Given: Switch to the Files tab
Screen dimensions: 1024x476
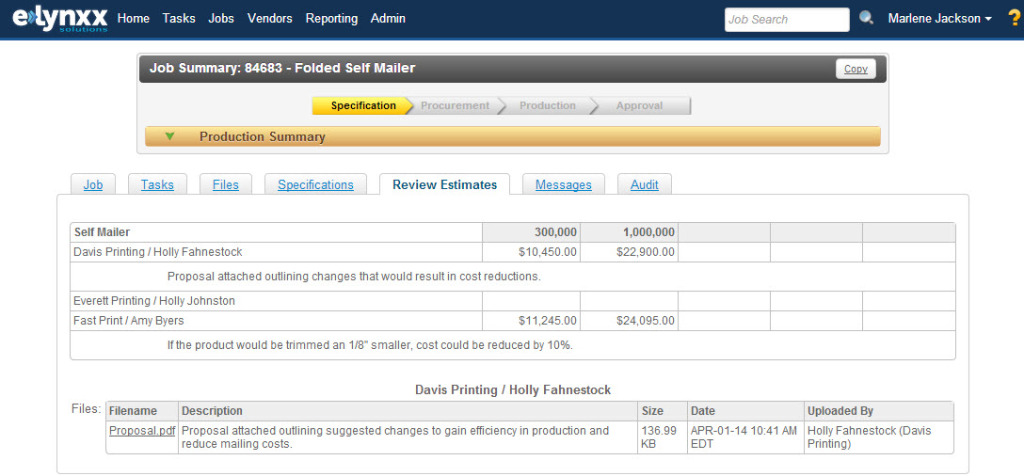Looking at the screenshot, I should pos(225,185).
